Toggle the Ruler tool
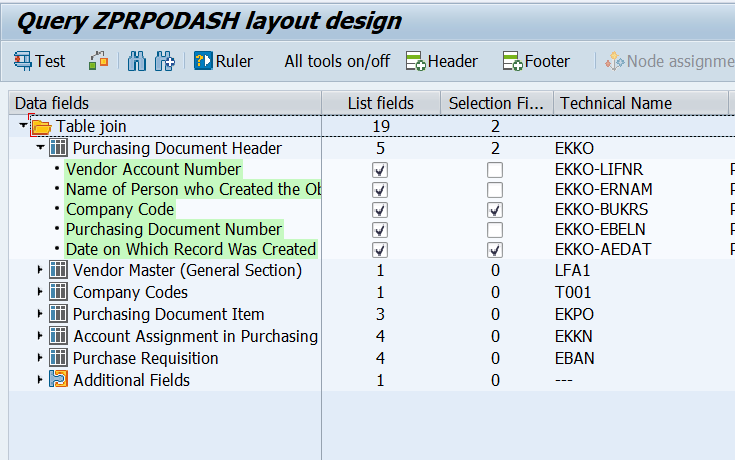 point(223,61)
